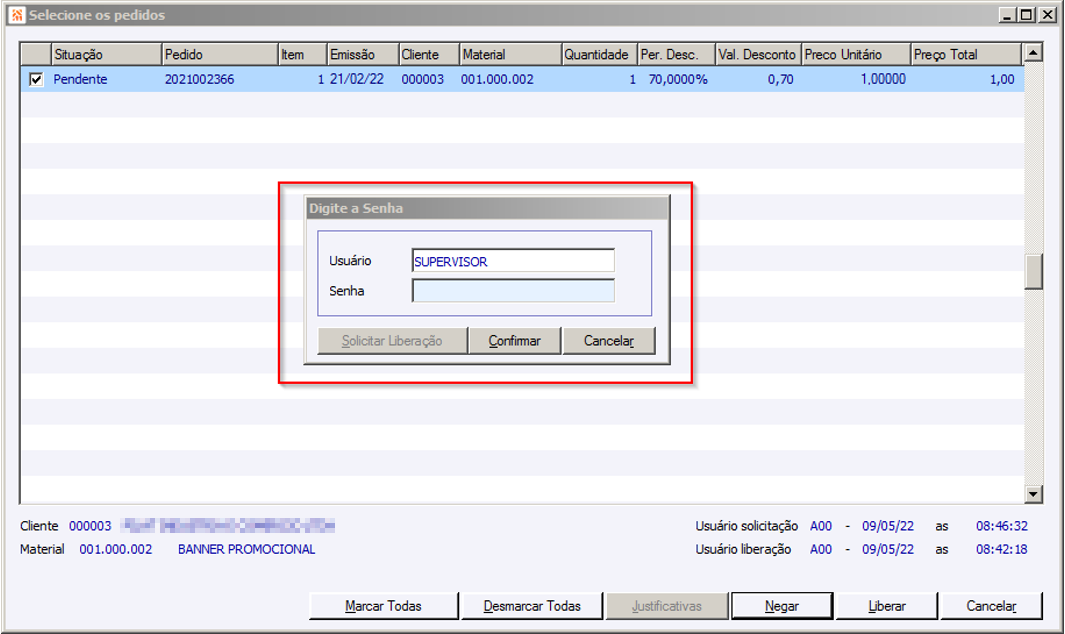Viewport: 1065px width, 634px height.
Task: Click the 70,0000% discount cell
Action: pyautogui.click(x=678, y=80)
